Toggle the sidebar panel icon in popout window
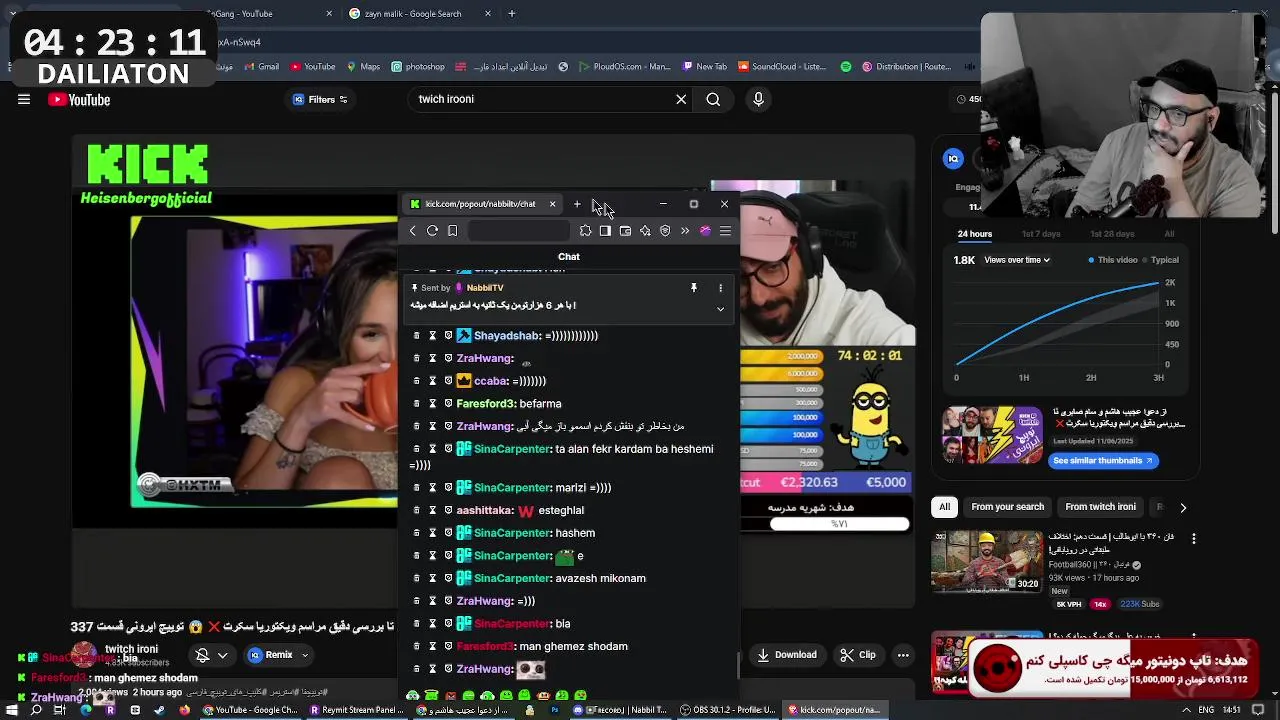This screenshot has height=720, width=1280. pyautogui.click(x=605, y=231)
